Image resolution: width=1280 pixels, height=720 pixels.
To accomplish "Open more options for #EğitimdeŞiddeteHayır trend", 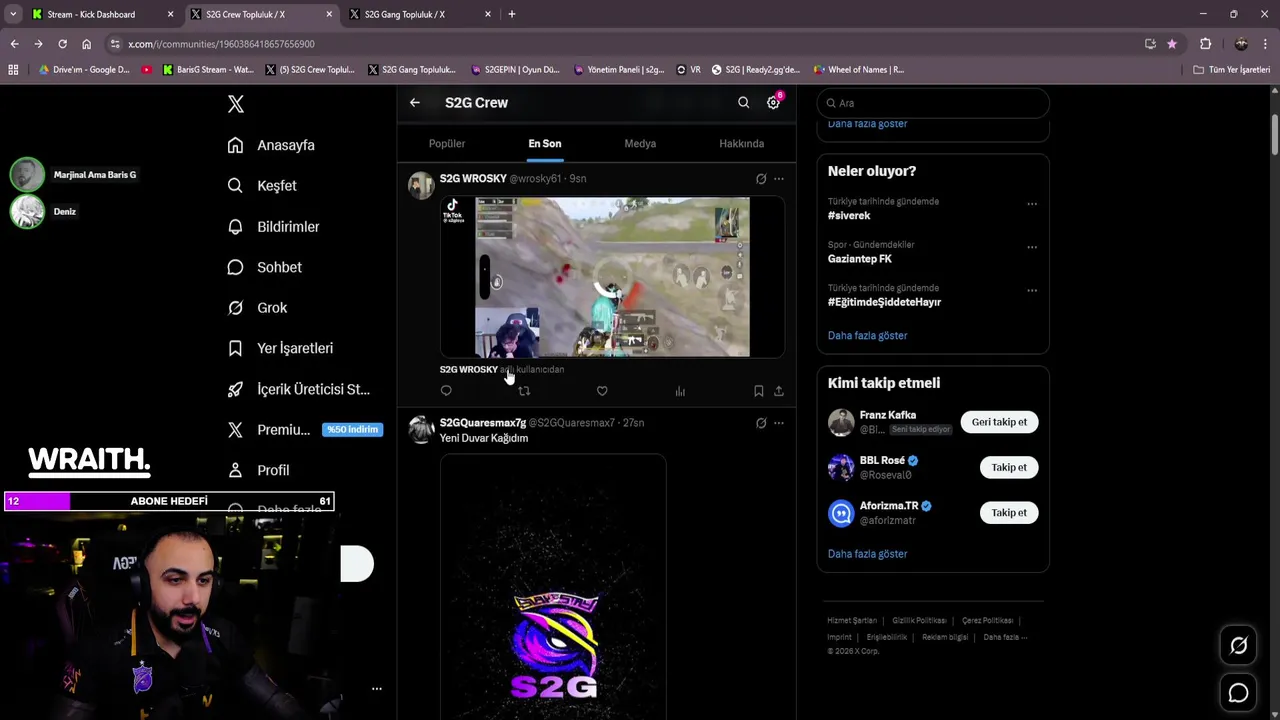I will pos(1032,290).
